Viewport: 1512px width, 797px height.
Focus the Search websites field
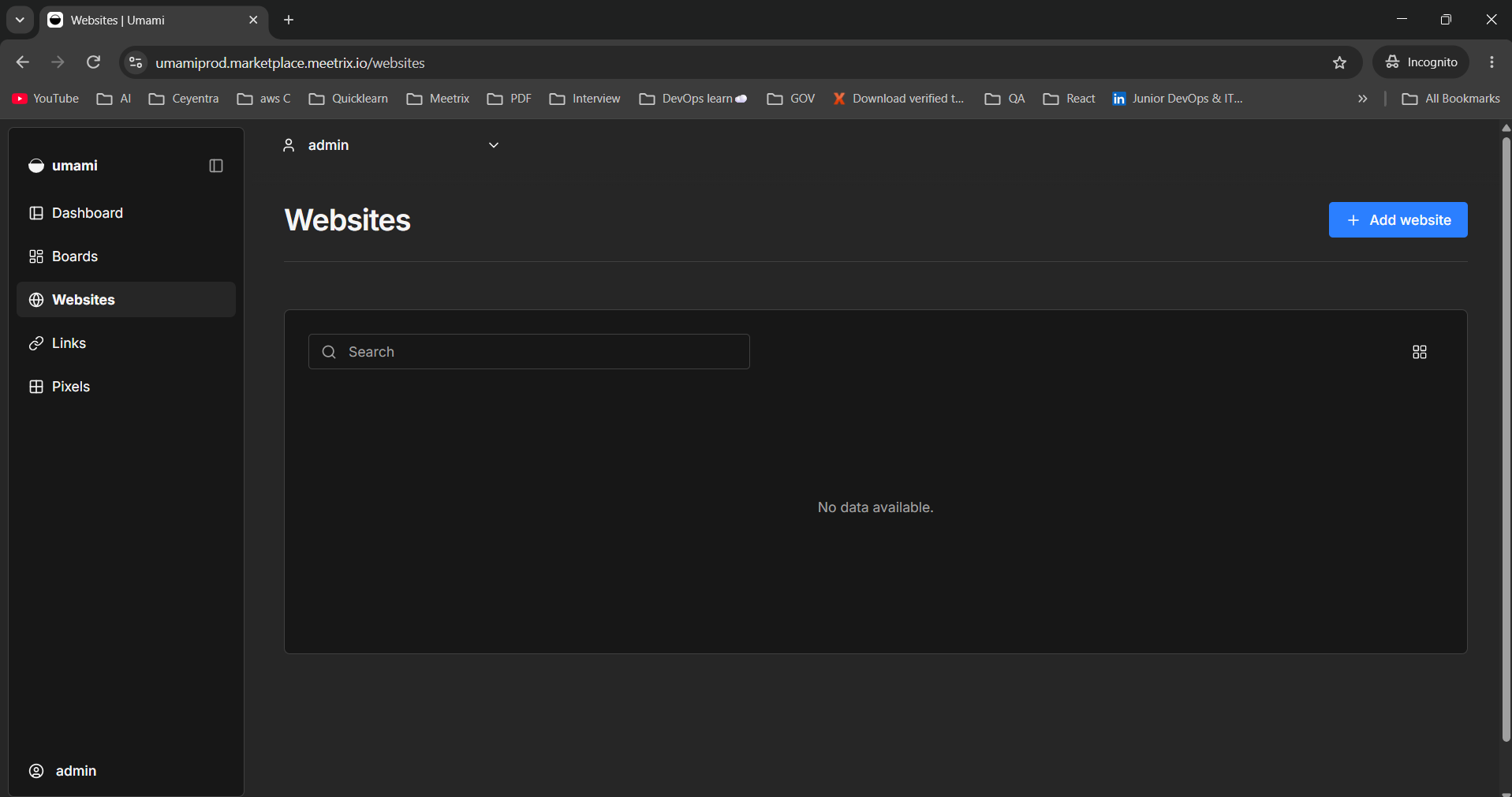pyautogui.click(x=529, y=352)
